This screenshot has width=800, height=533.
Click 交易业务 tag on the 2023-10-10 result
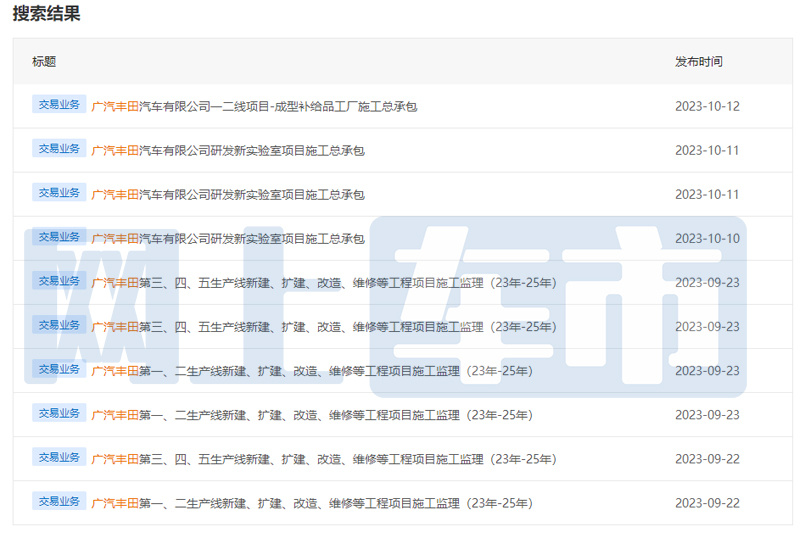(x=59, y=237)
